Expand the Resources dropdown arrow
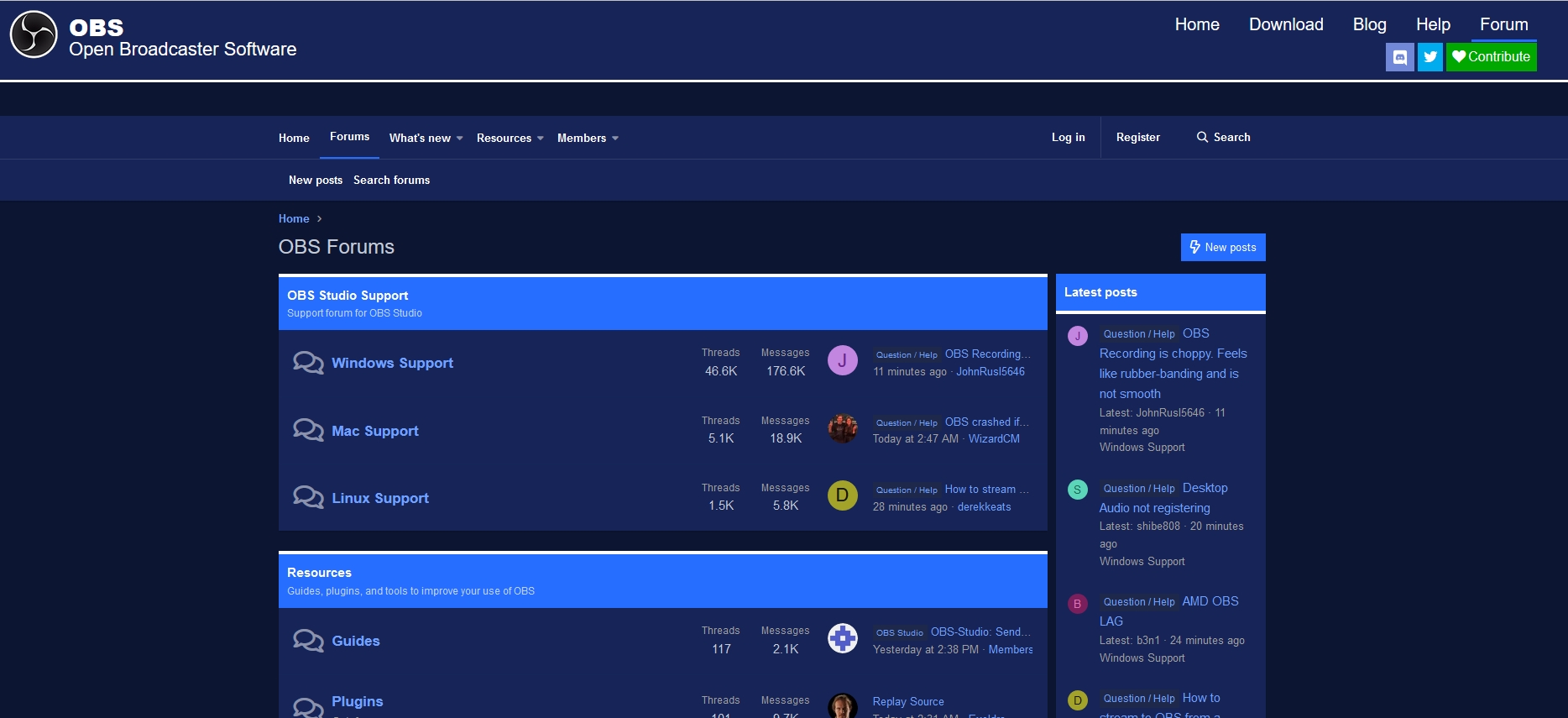Screen dimensions: 1568x718 (541, 139)
